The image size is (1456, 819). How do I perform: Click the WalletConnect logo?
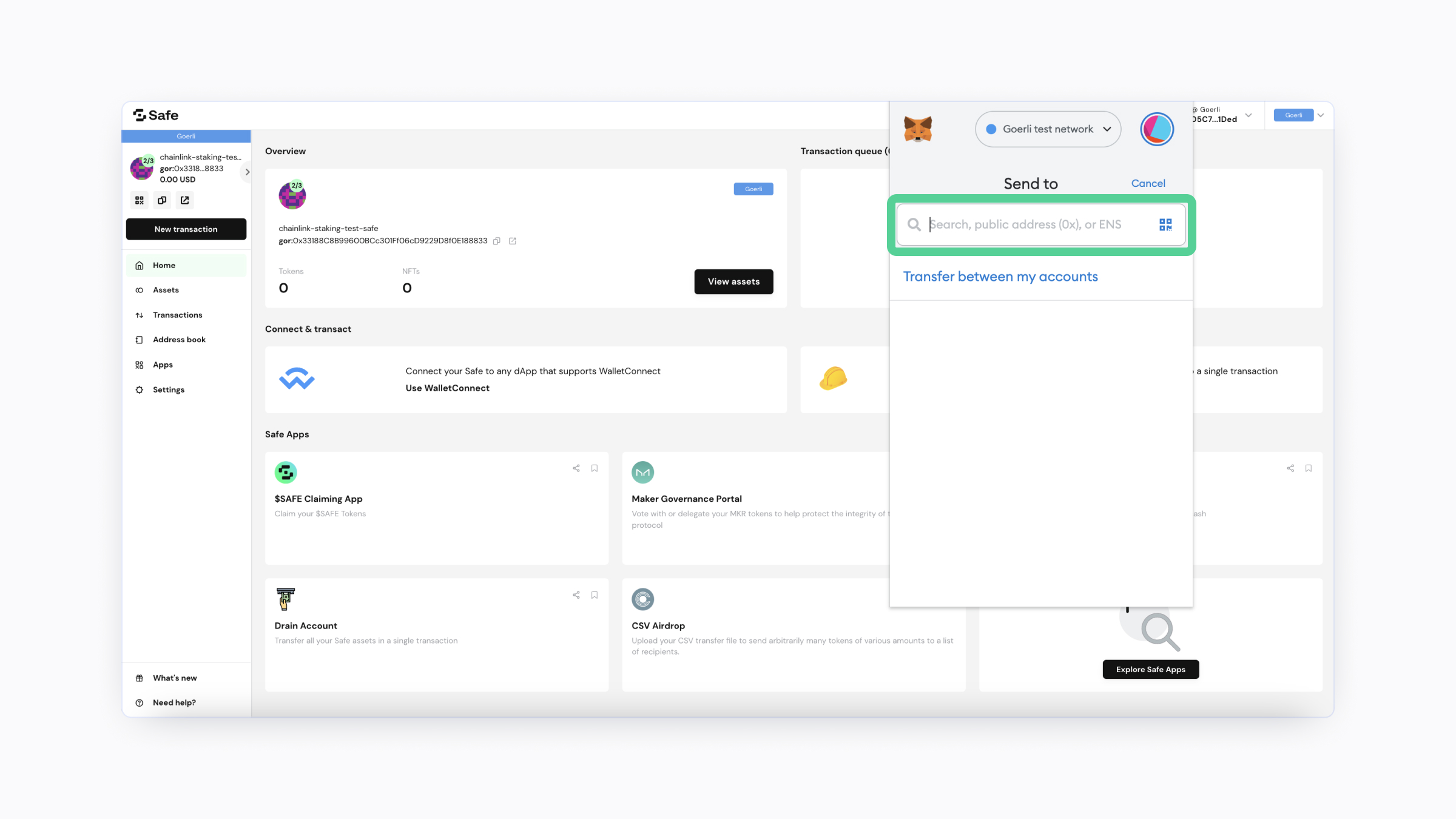pos(297,379)
